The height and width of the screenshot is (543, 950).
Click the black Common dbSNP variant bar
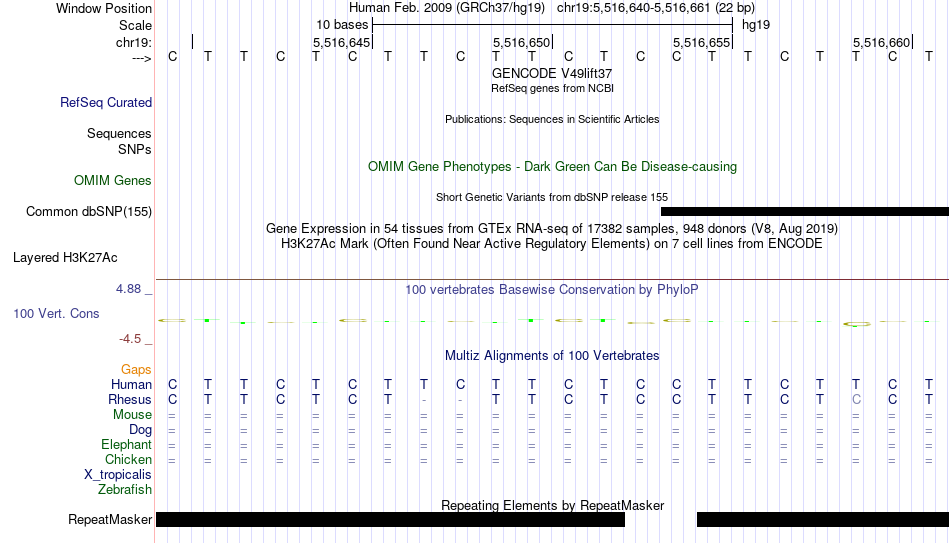805,212
